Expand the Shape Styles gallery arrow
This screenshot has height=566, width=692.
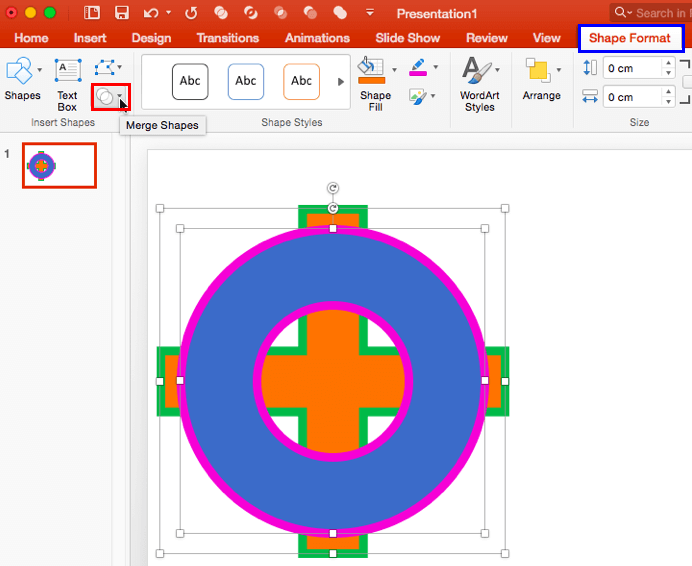pyautogui.click(x=341, y=82)
